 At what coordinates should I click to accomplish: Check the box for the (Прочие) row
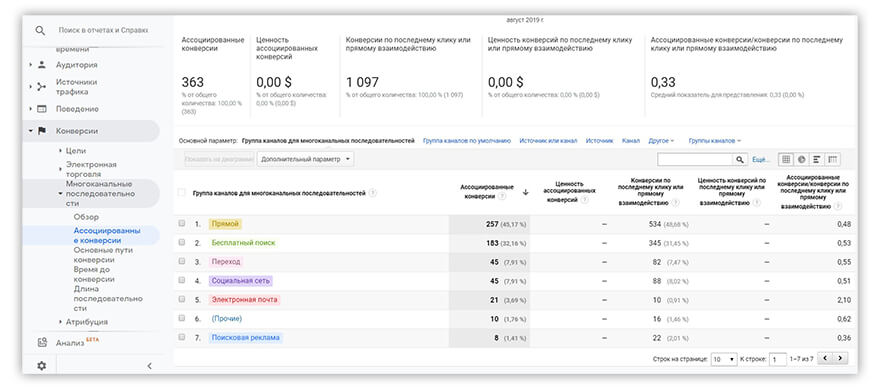coord(181,318)
